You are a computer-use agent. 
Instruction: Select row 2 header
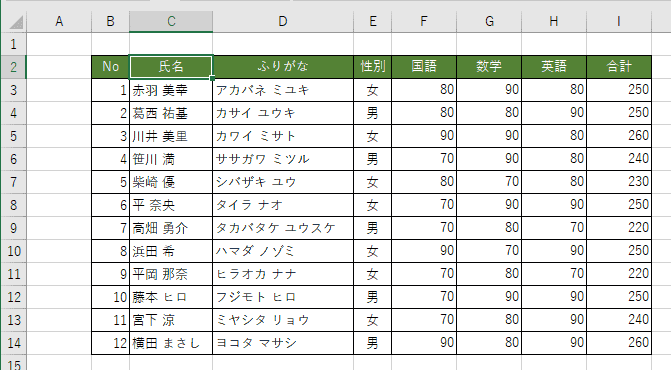[x=13, y=67]
